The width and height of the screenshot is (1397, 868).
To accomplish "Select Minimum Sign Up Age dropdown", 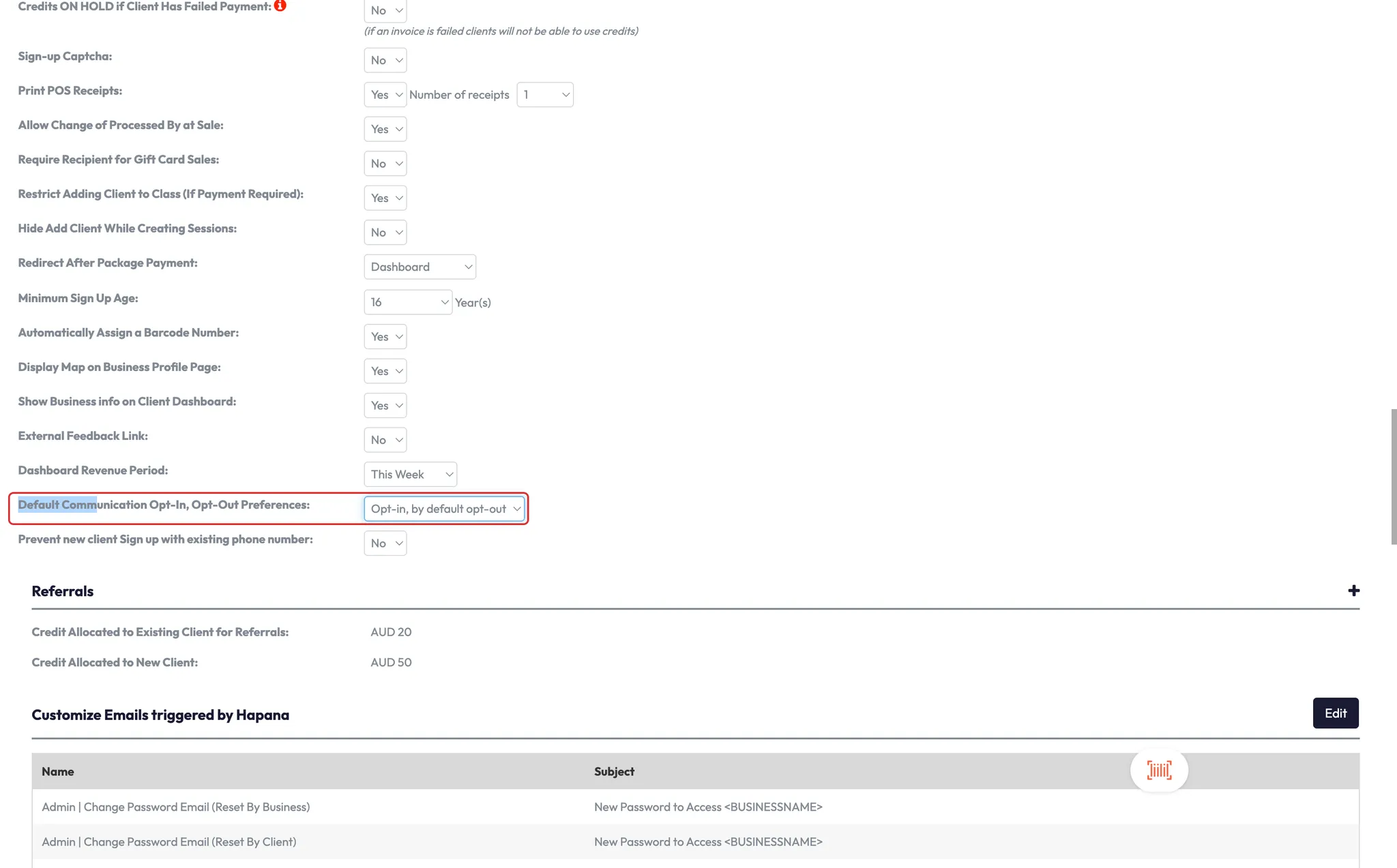I will pyautogui.click(x=408, y=302).
